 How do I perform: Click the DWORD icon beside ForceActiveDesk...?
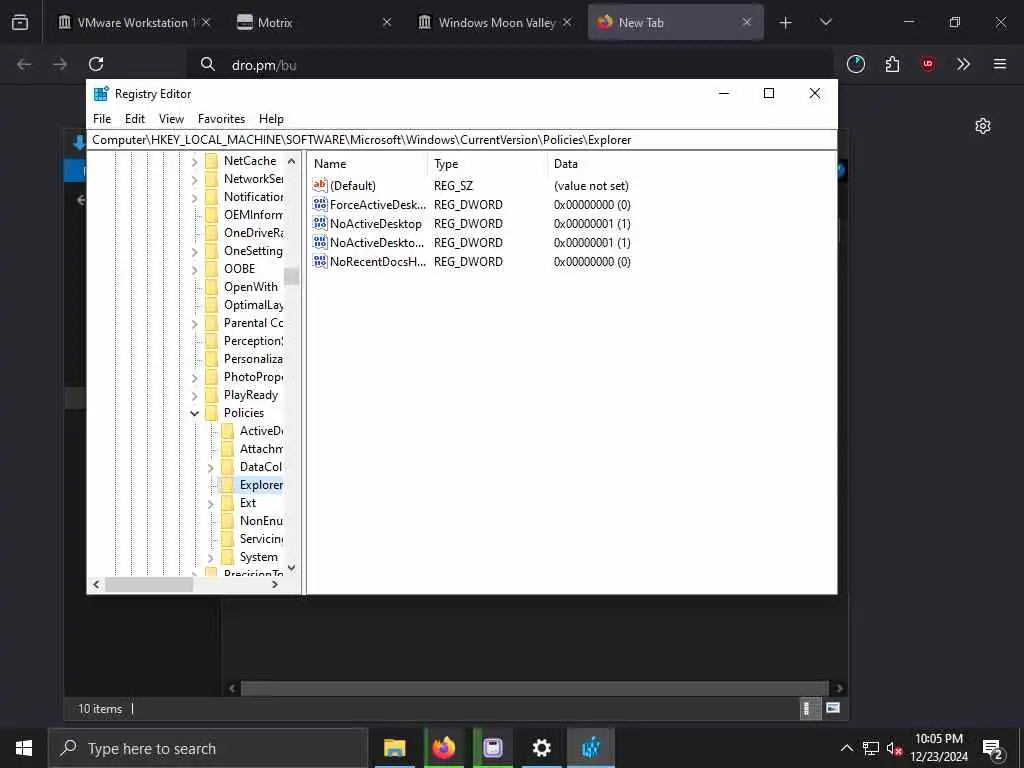tap(319, 204)
